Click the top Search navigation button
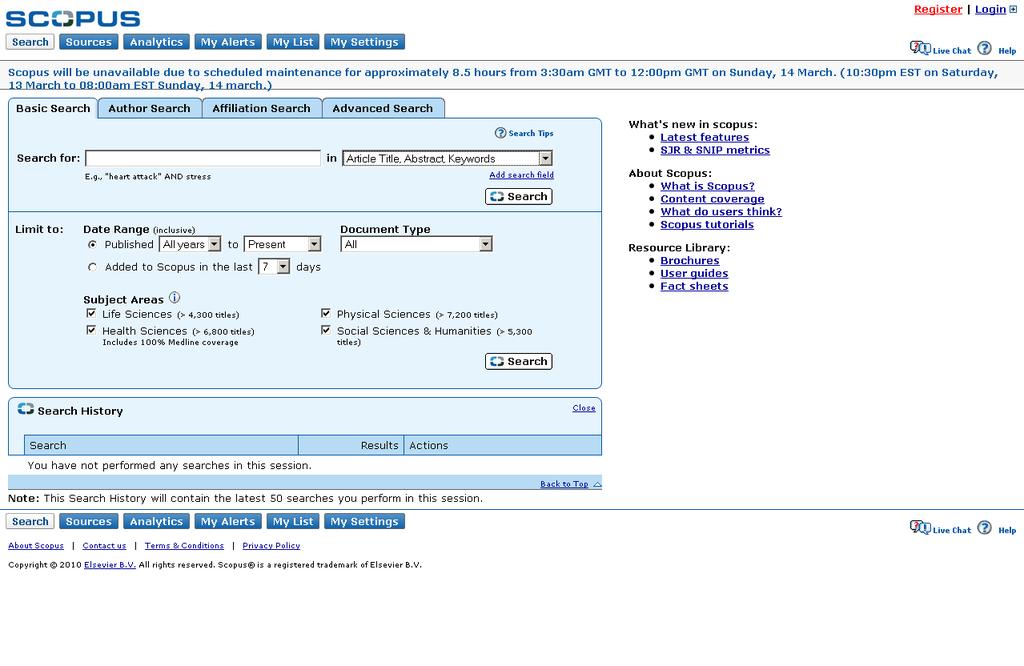1024x666 pixels. pos(30,42)
